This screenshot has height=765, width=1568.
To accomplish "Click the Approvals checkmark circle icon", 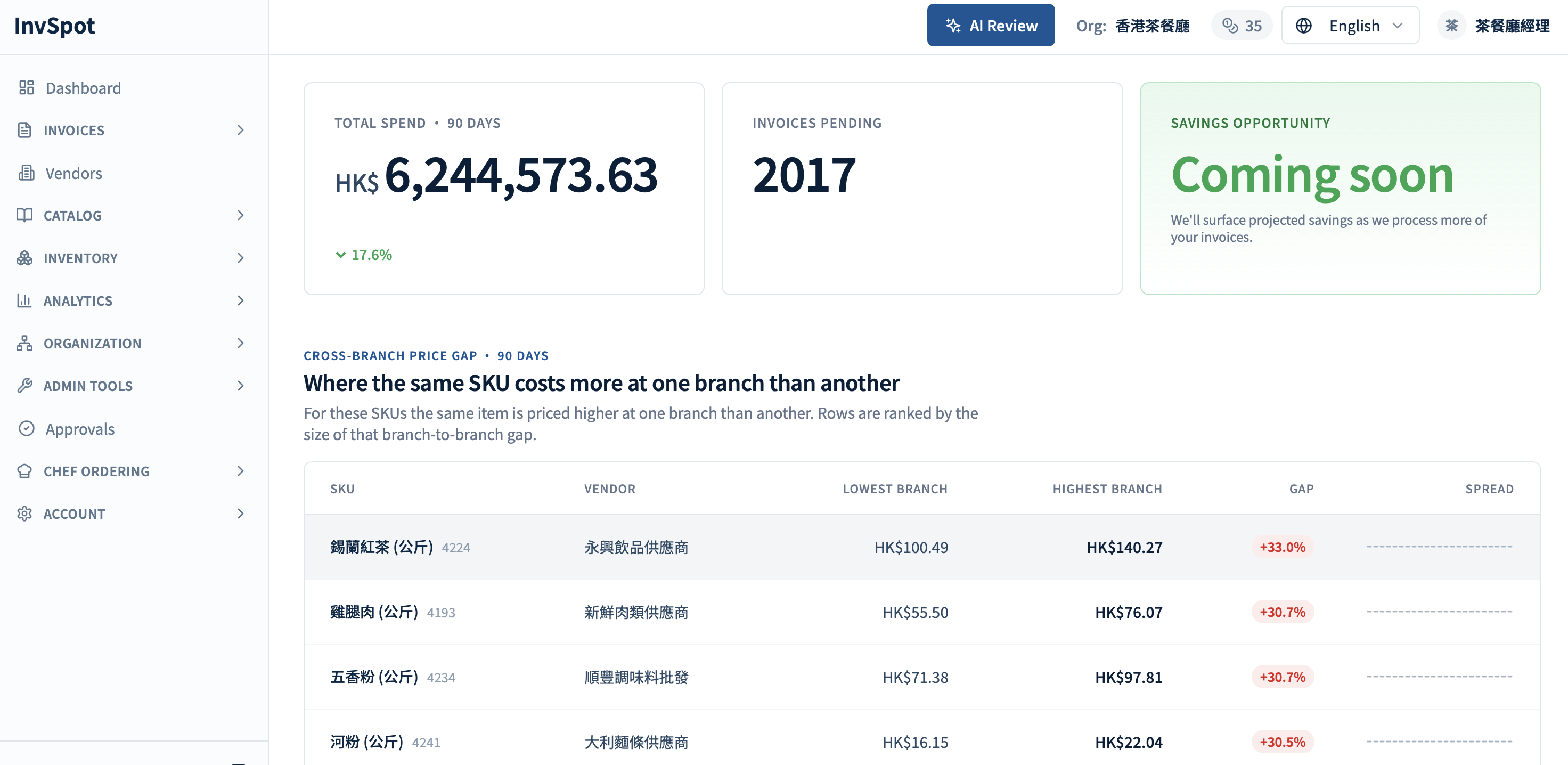I will pyautogui.click(x=26, y=429).
